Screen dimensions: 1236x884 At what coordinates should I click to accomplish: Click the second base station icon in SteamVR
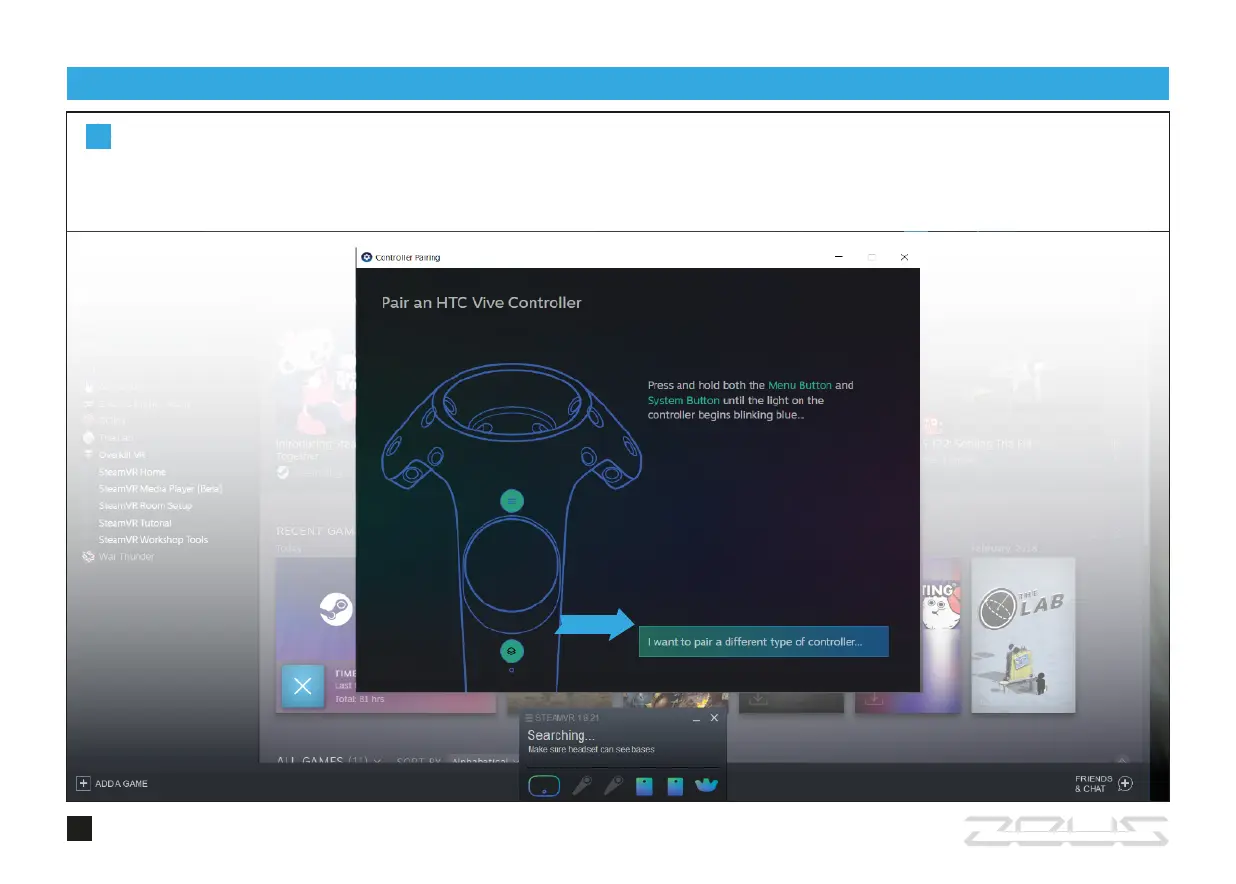coord(675,786)
